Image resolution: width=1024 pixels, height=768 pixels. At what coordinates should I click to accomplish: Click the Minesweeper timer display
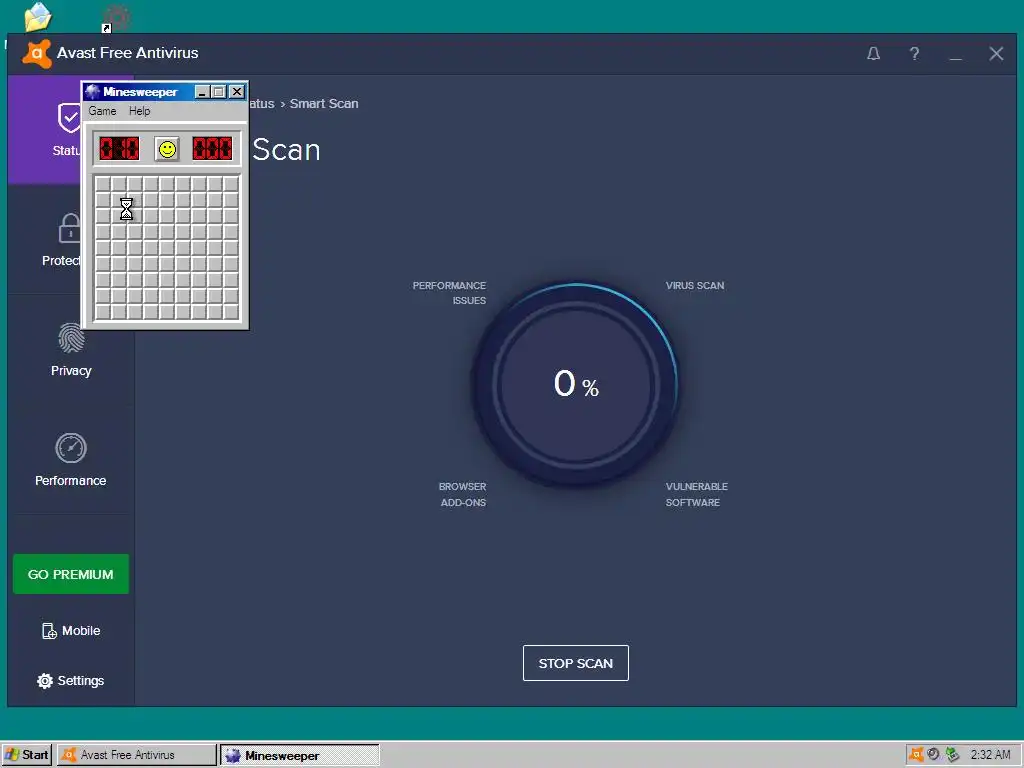(212, 149)
